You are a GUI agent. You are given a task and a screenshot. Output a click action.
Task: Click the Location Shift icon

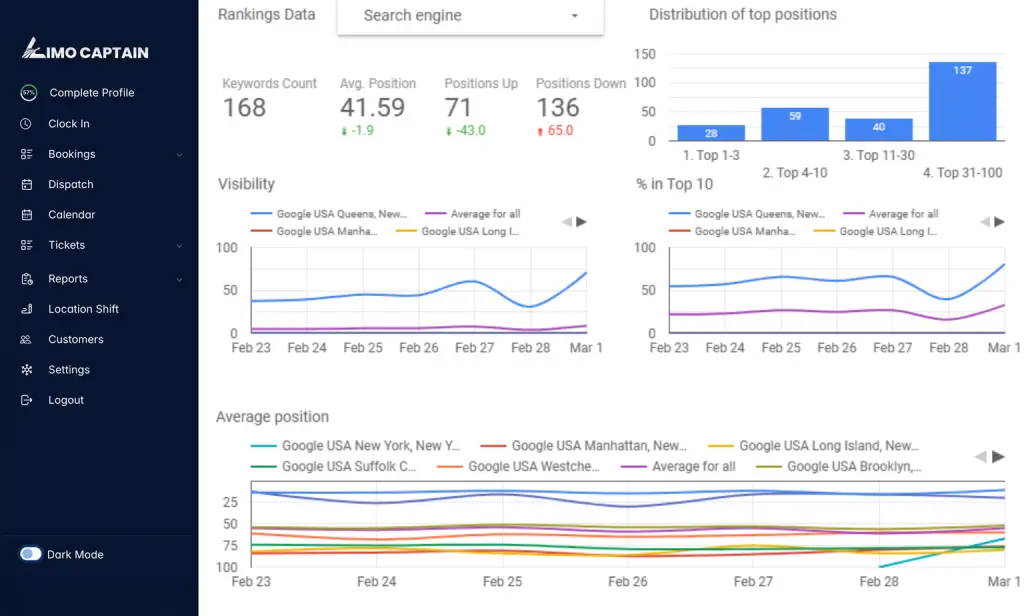[x=26, y=309]
